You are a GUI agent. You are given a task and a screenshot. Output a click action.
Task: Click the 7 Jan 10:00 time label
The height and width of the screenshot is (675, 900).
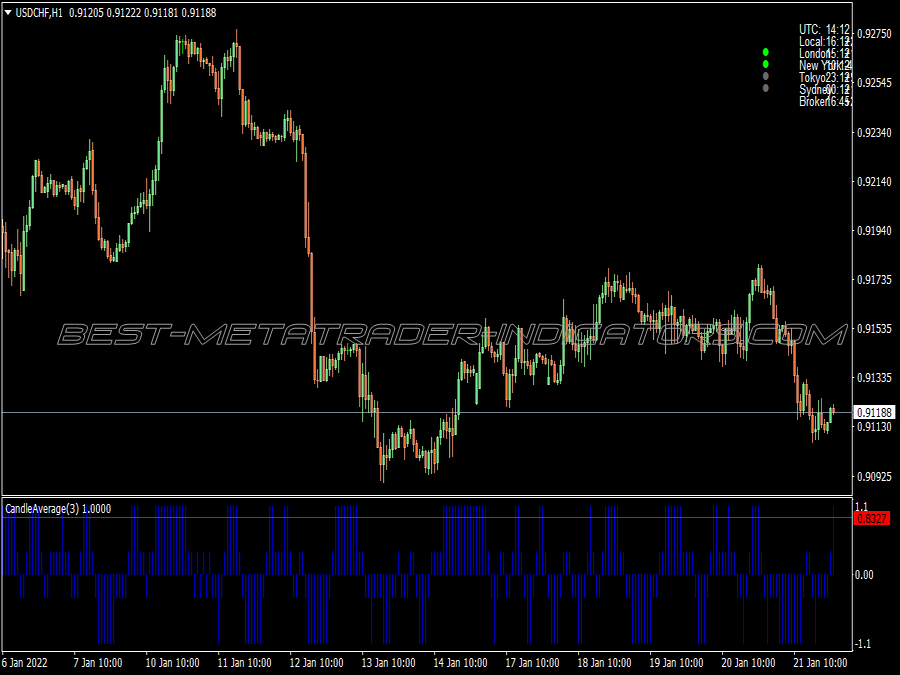98,662
